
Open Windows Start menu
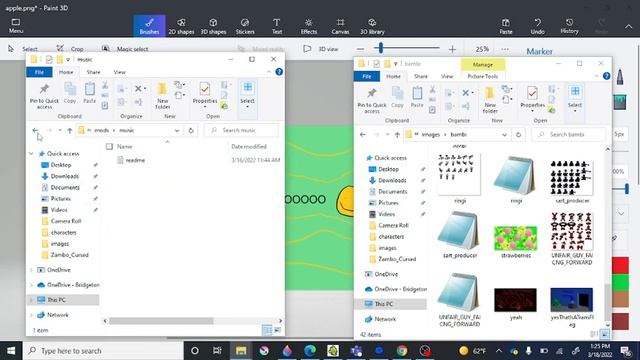[x=11, y=351]
